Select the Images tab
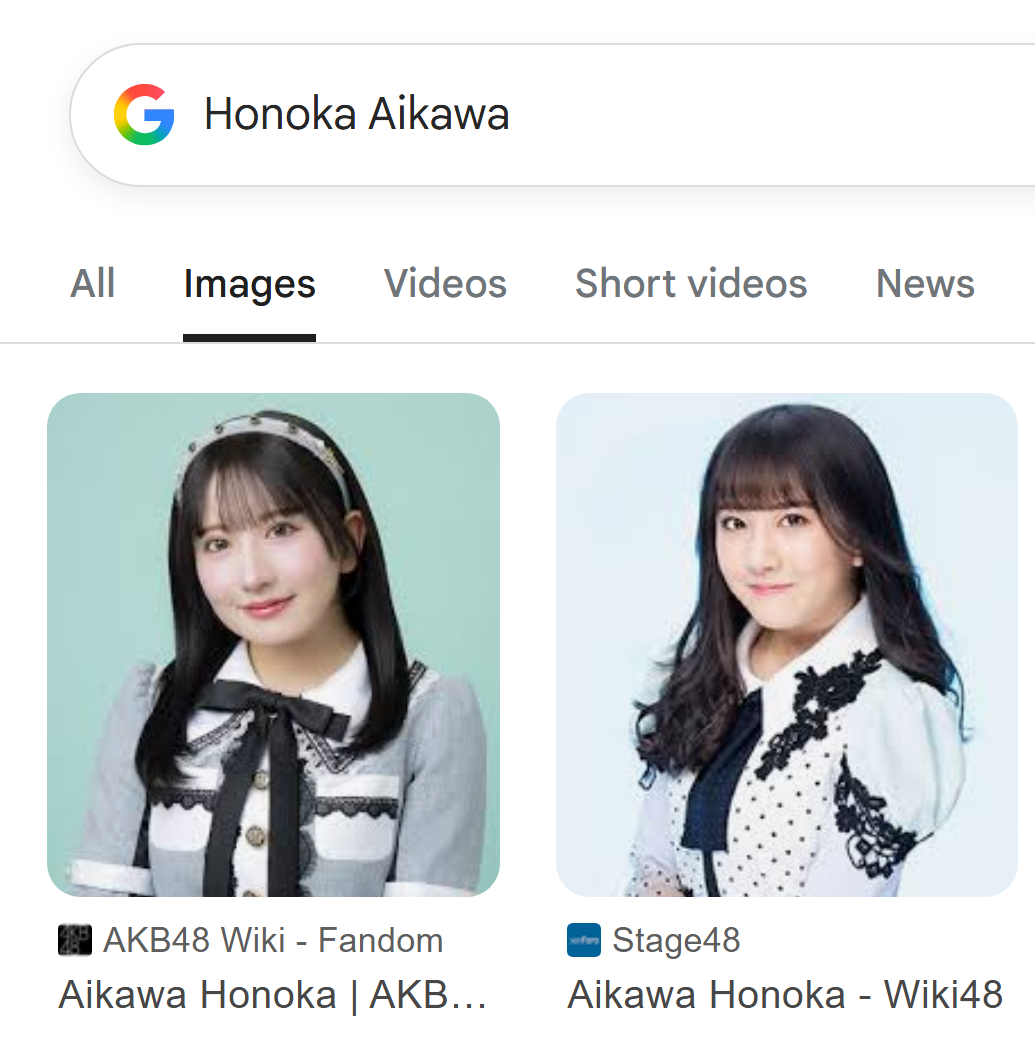This screenshot has width=1035, height=1063. point(249,284)
